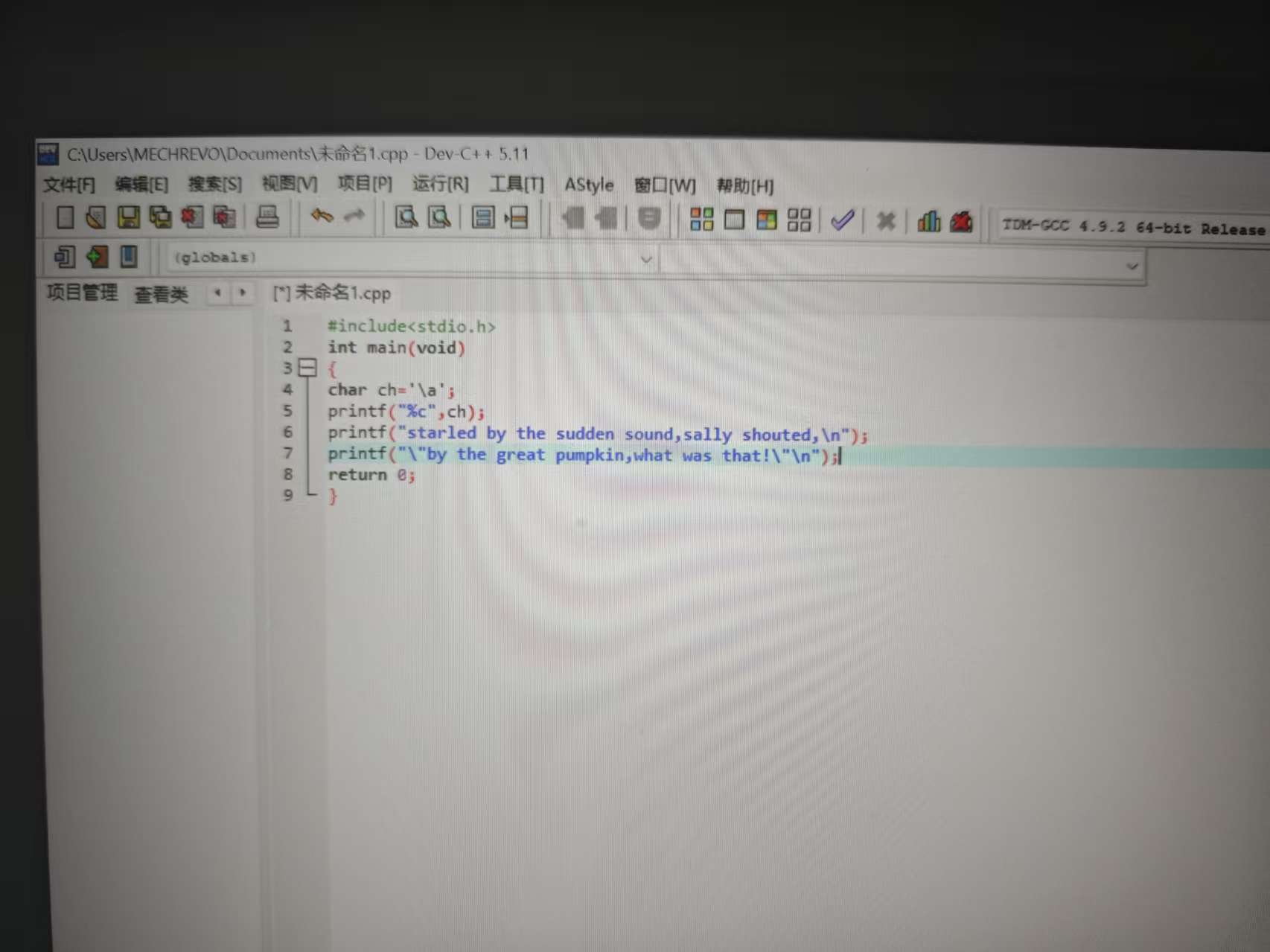
Task: Click the Goto bookmark blue book icon
Action: point(129,257)
